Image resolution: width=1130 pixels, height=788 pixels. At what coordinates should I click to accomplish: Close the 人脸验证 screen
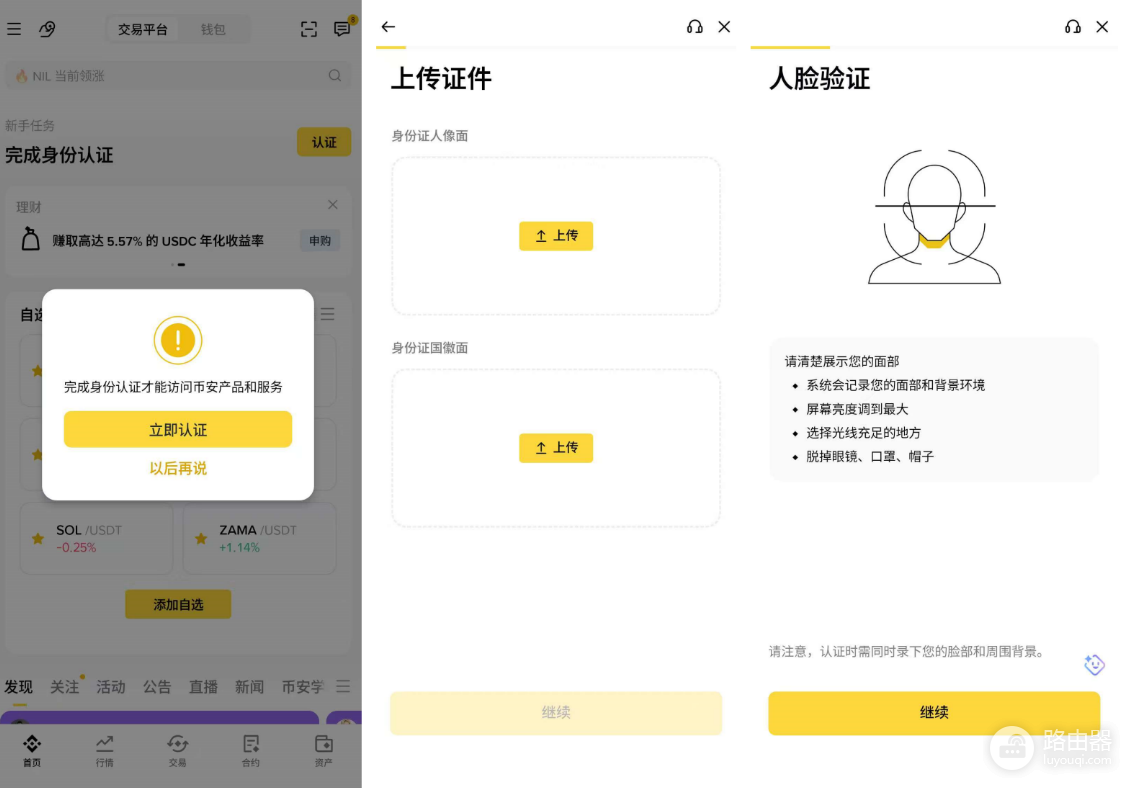(x=1102, y=27)
